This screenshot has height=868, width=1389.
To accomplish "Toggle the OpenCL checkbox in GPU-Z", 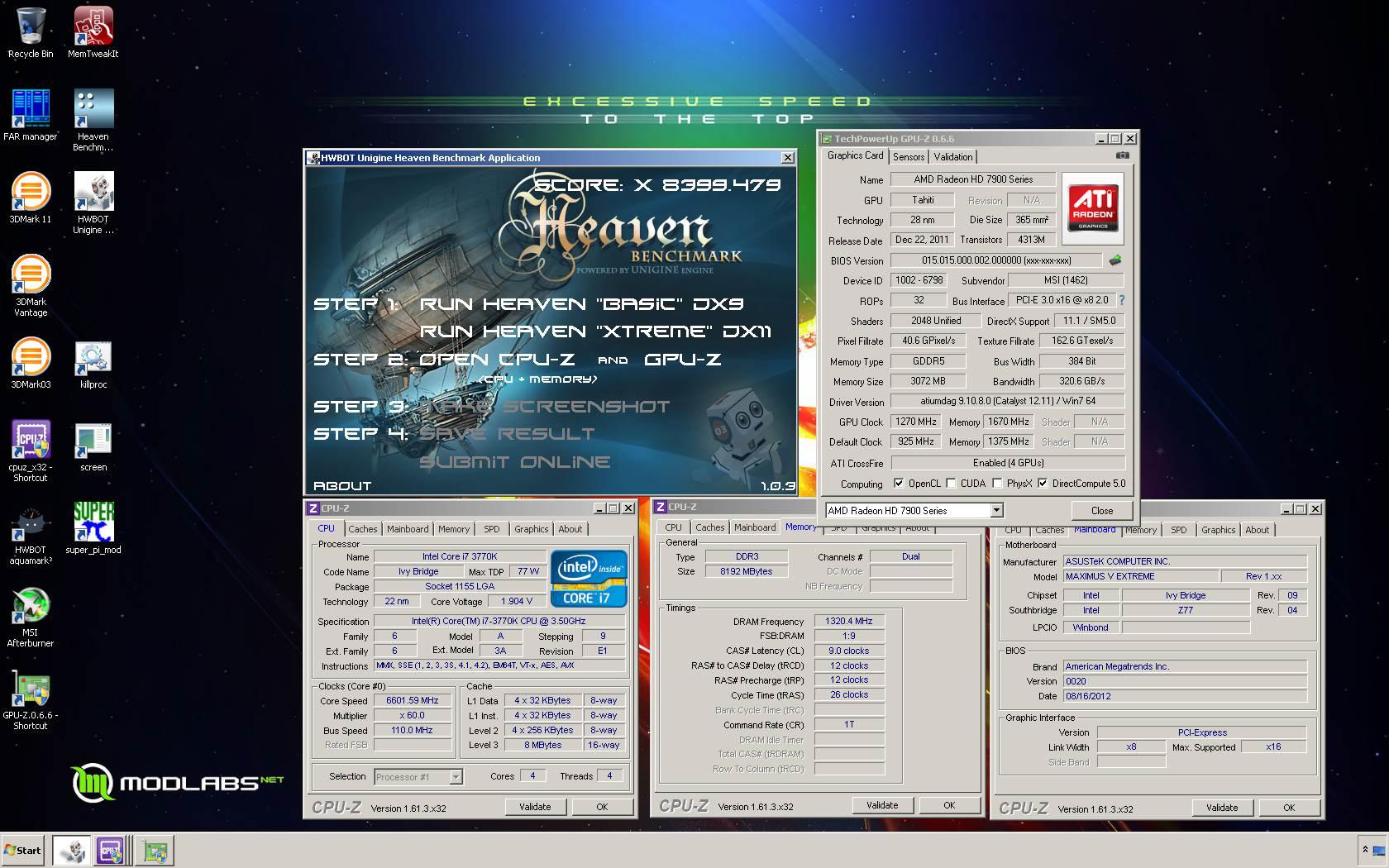I will (x=899, y=484).
